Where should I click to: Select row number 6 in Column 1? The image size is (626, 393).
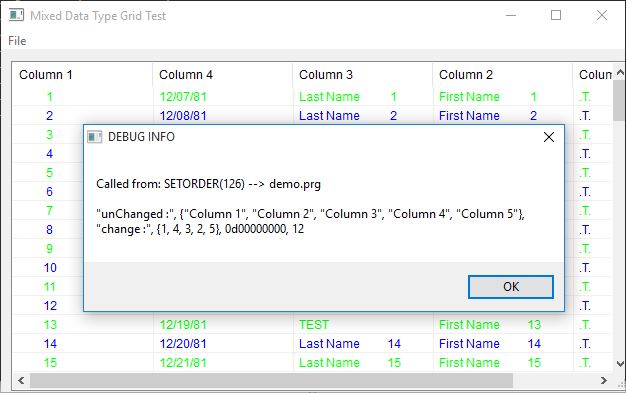click(x=50, y=192)
